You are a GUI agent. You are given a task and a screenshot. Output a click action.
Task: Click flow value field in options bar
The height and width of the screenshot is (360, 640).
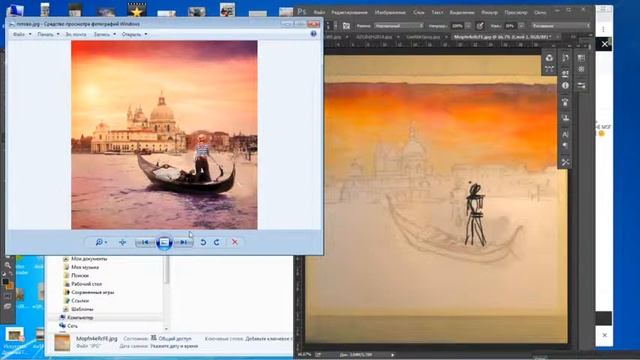click(509, 26)
